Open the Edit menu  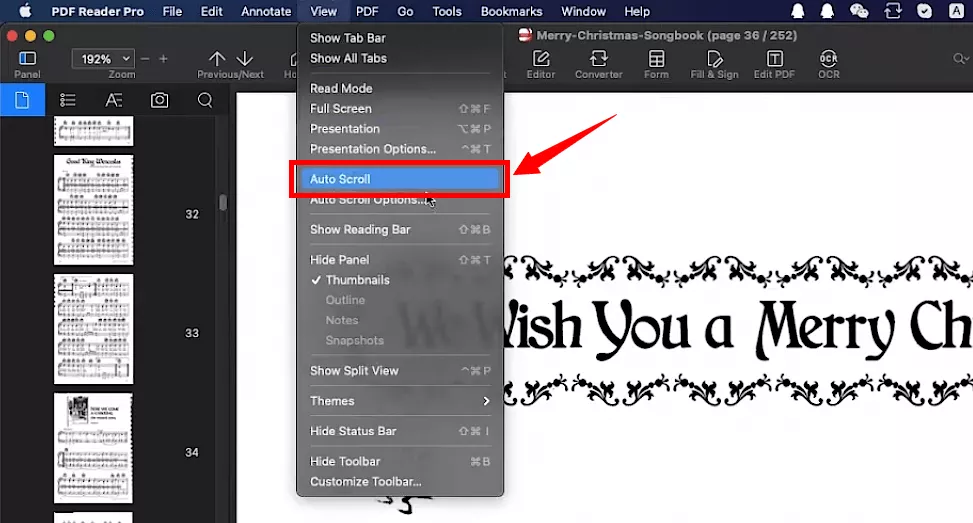pos(211,11)
